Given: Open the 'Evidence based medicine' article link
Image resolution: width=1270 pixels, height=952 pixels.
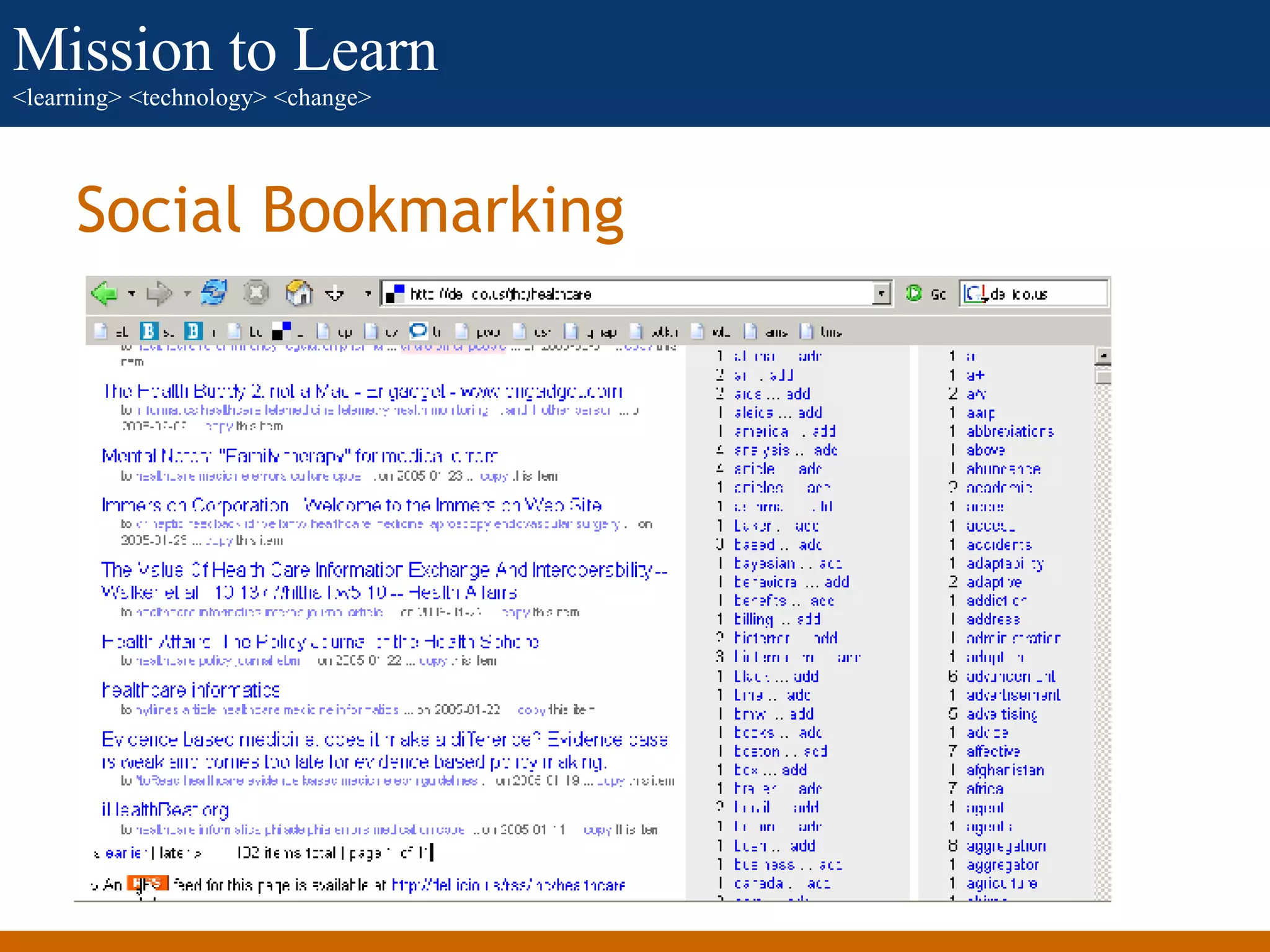Looking at the screenshot, I should pos(384,751).
